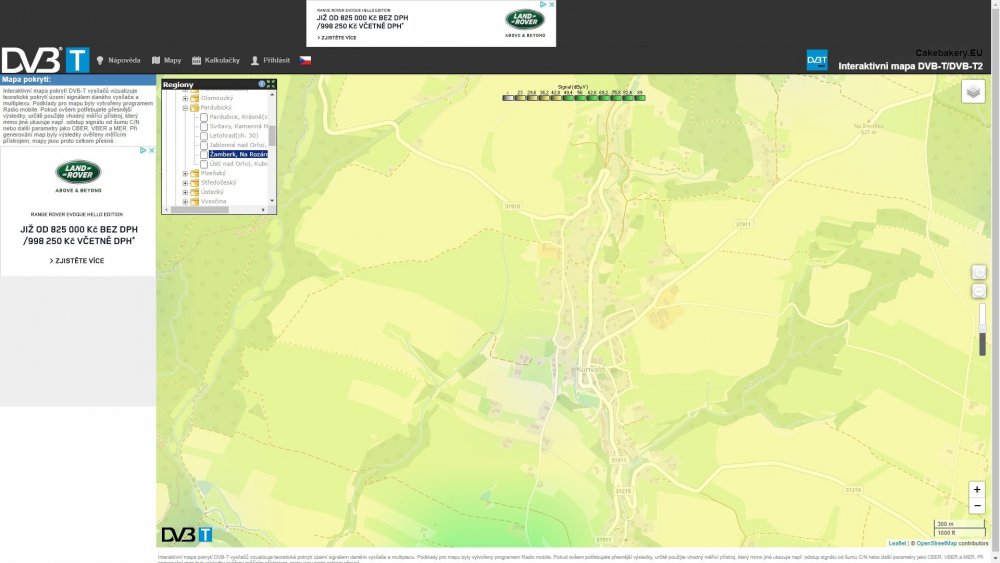1000x563 pixels.
Task: Click the Vysočina folder icon
Action: point(195,201)
